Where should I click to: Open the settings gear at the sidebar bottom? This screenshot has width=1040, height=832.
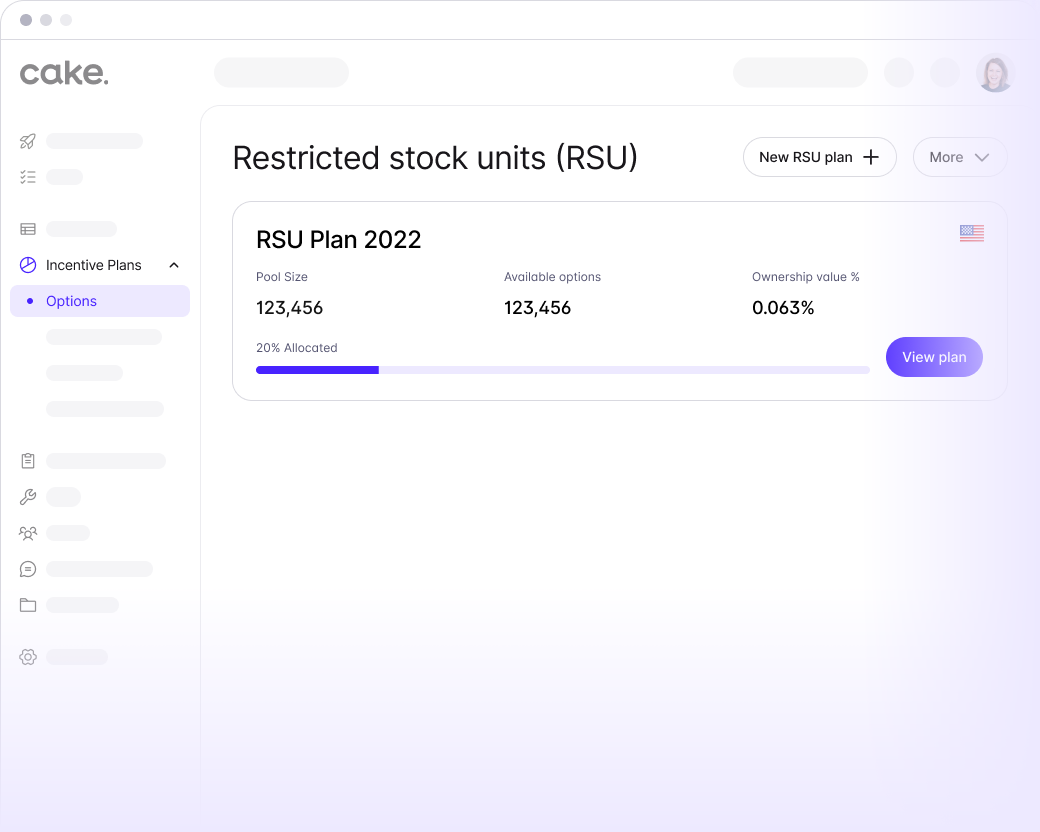pyautogui.click(x=27, y=657)
